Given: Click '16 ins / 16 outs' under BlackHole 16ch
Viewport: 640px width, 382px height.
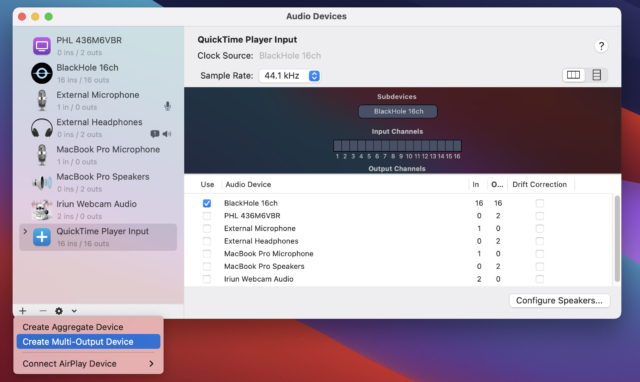Looking at the screenshot, I should click(x=83, y=80).
